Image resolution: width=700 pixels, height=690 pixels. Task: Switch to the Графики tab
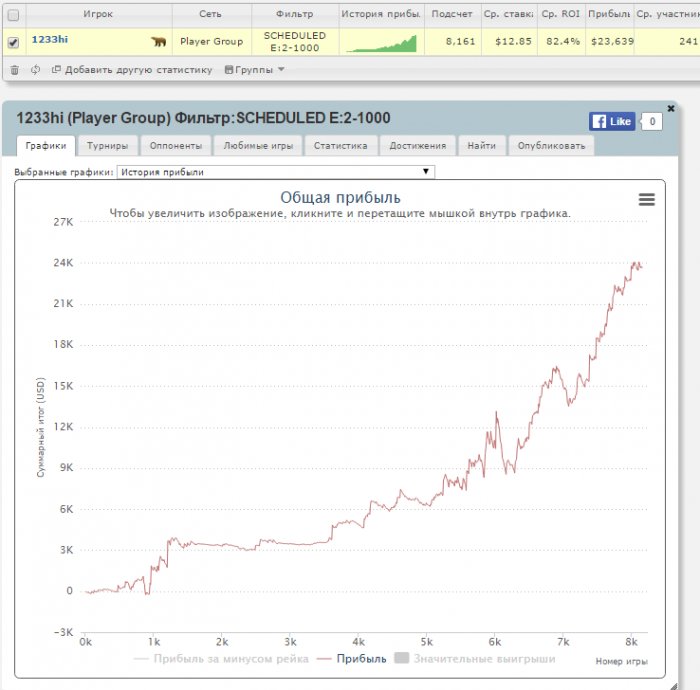pos(46,146)
